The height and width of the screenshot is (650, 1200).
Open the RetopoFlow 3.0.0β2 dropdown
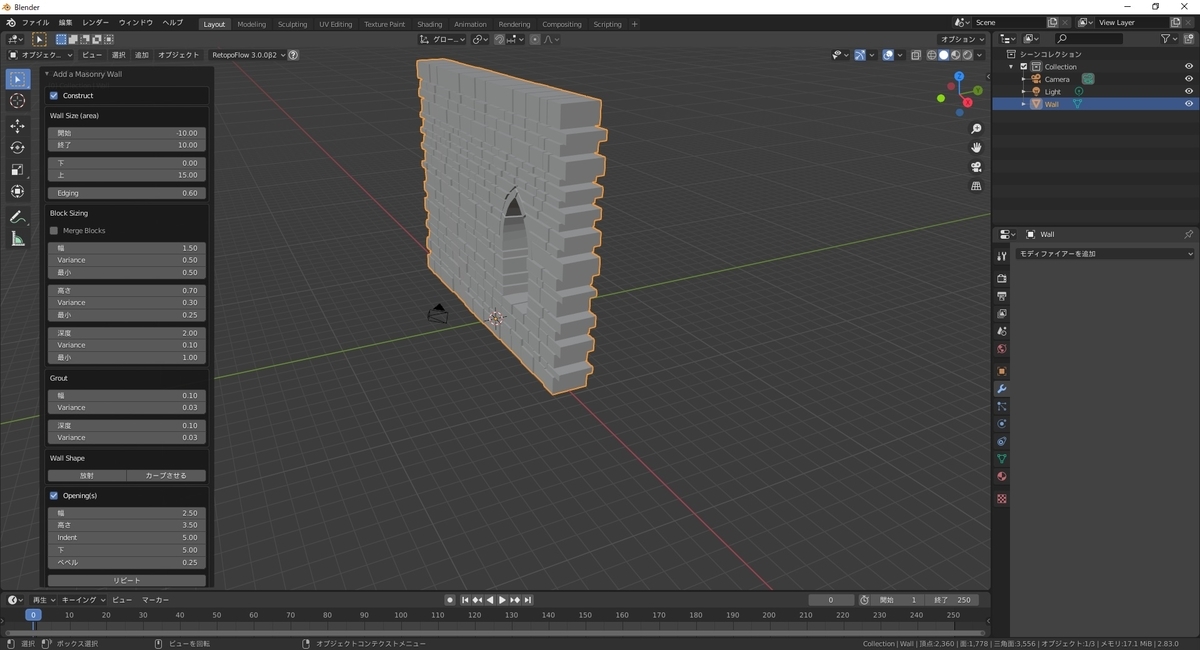point(248,55)
